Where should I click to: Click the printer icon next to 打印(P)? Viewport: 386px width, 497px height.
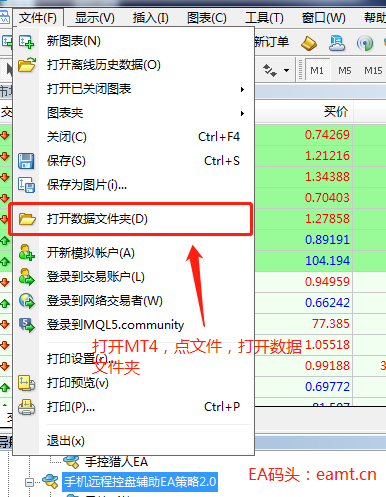point(26,407)
